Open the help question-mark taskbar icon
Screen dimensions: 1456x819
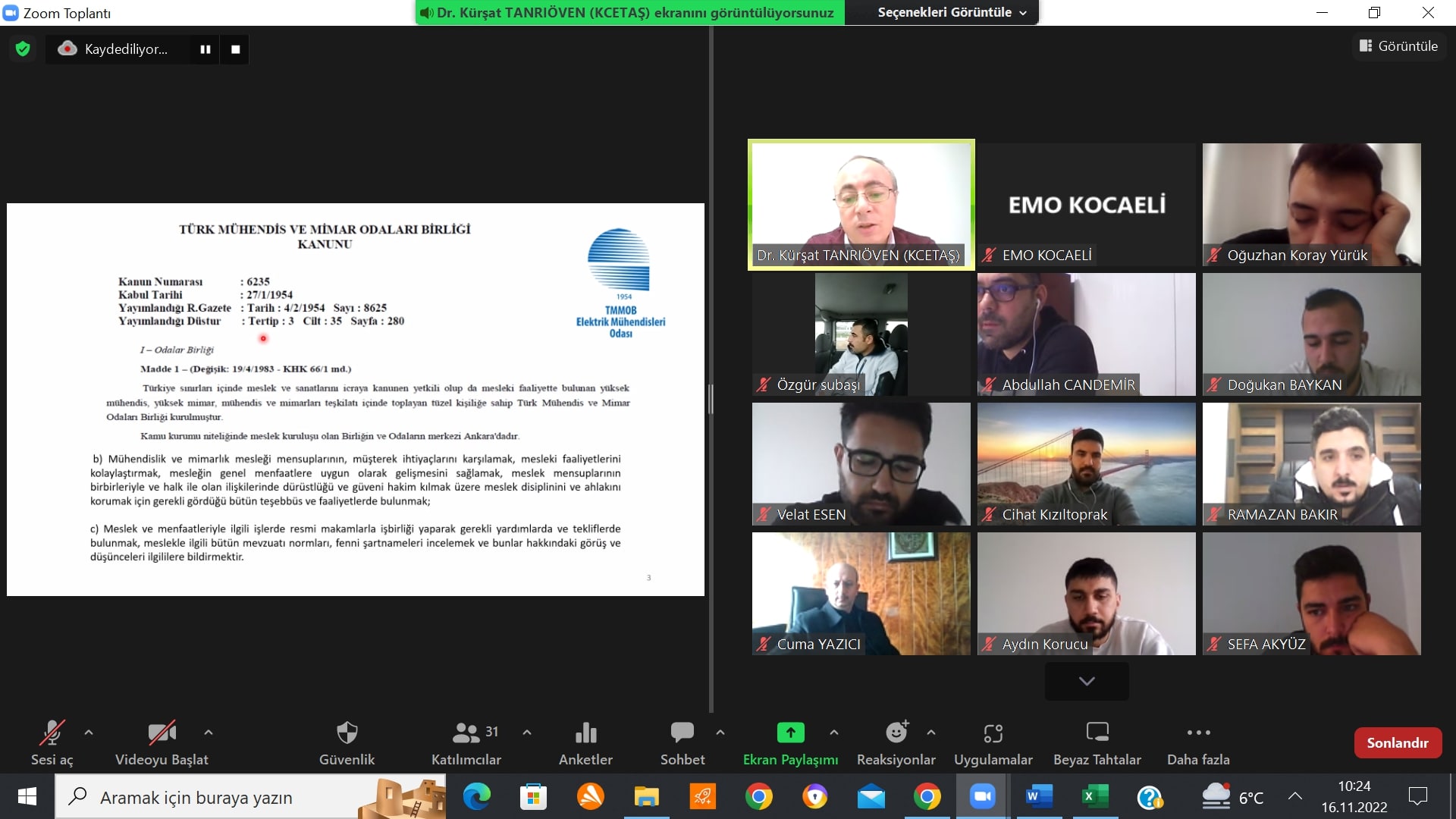pos(1150,797)
